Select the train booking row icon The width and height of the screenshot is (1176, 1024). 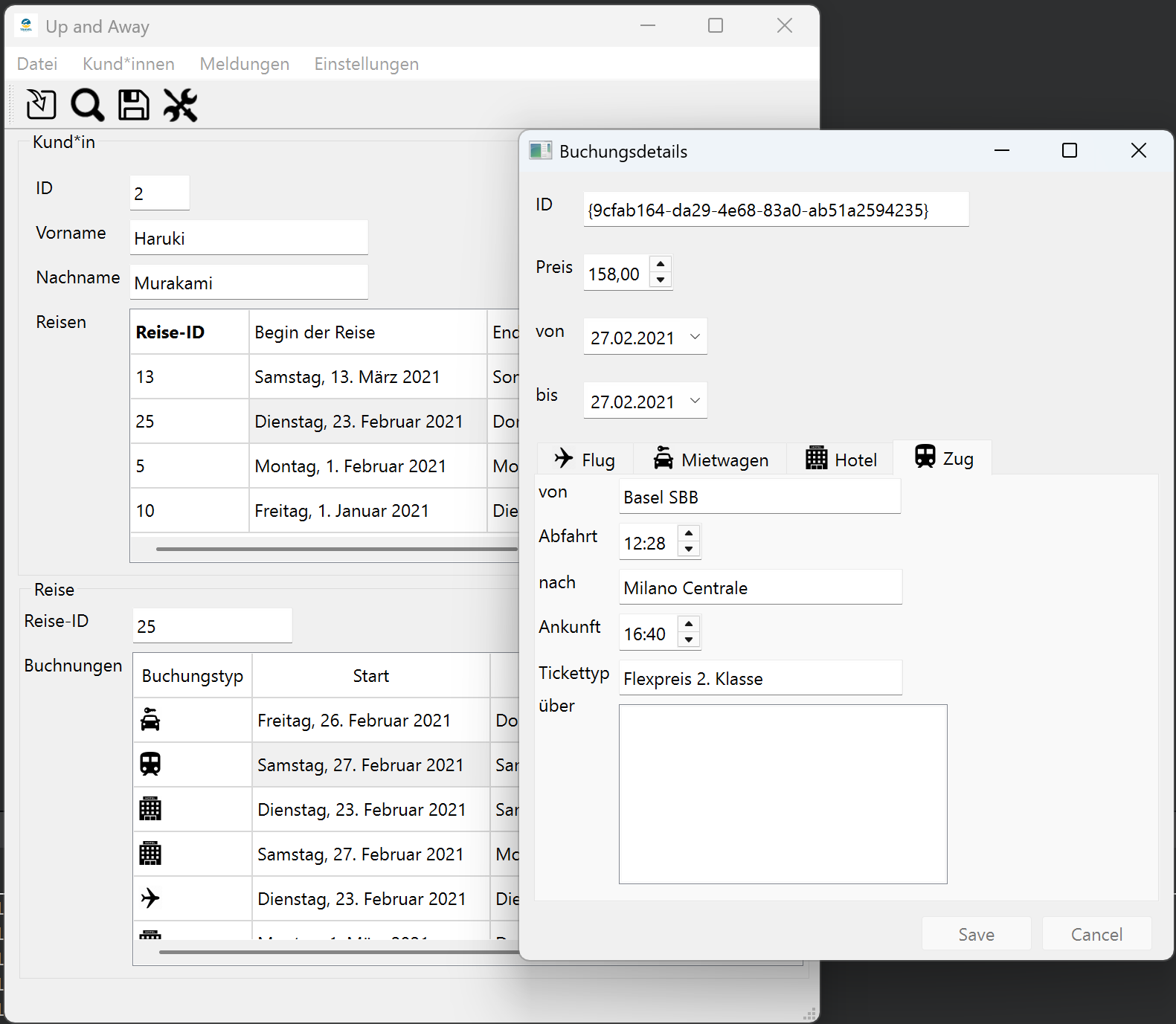150,764
